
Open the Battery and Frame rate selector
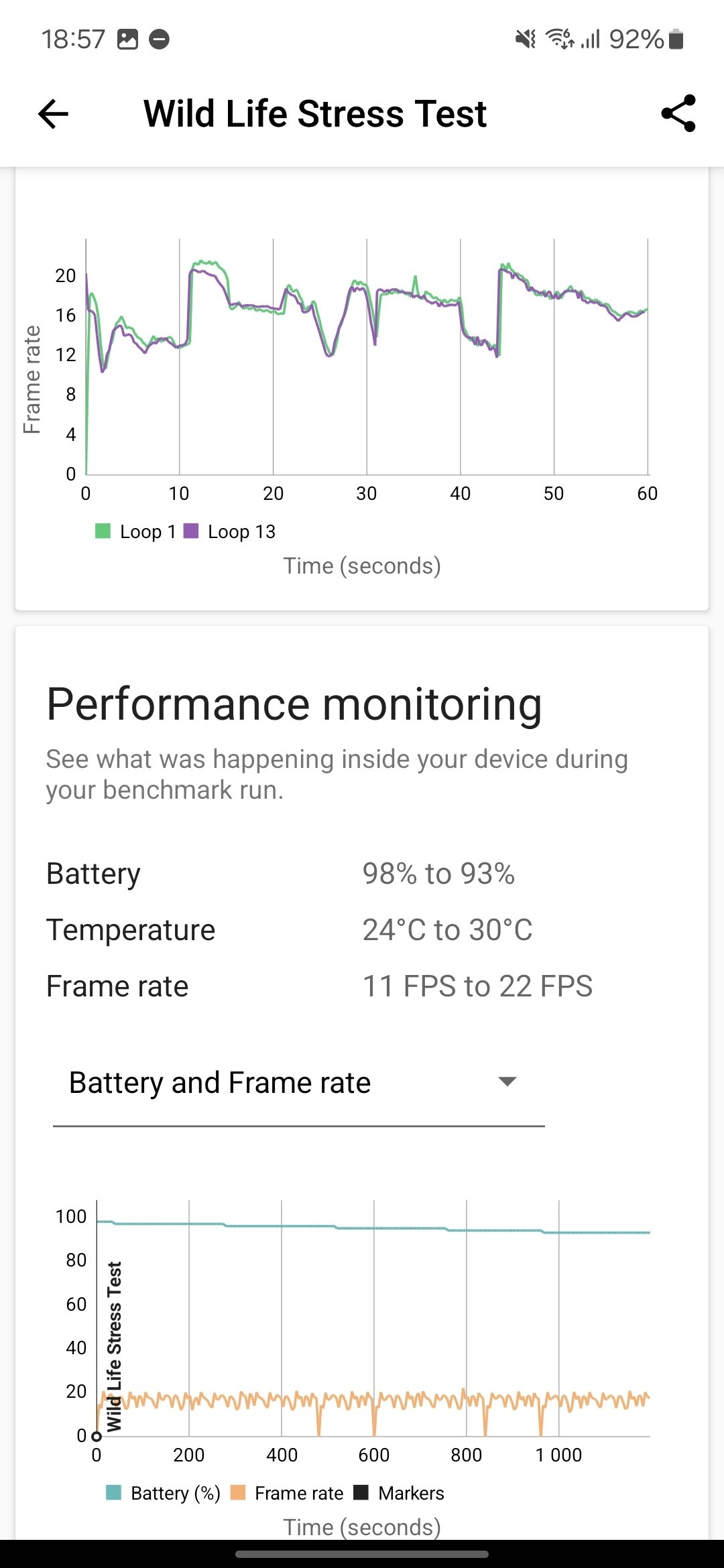tap(299, 1084)
